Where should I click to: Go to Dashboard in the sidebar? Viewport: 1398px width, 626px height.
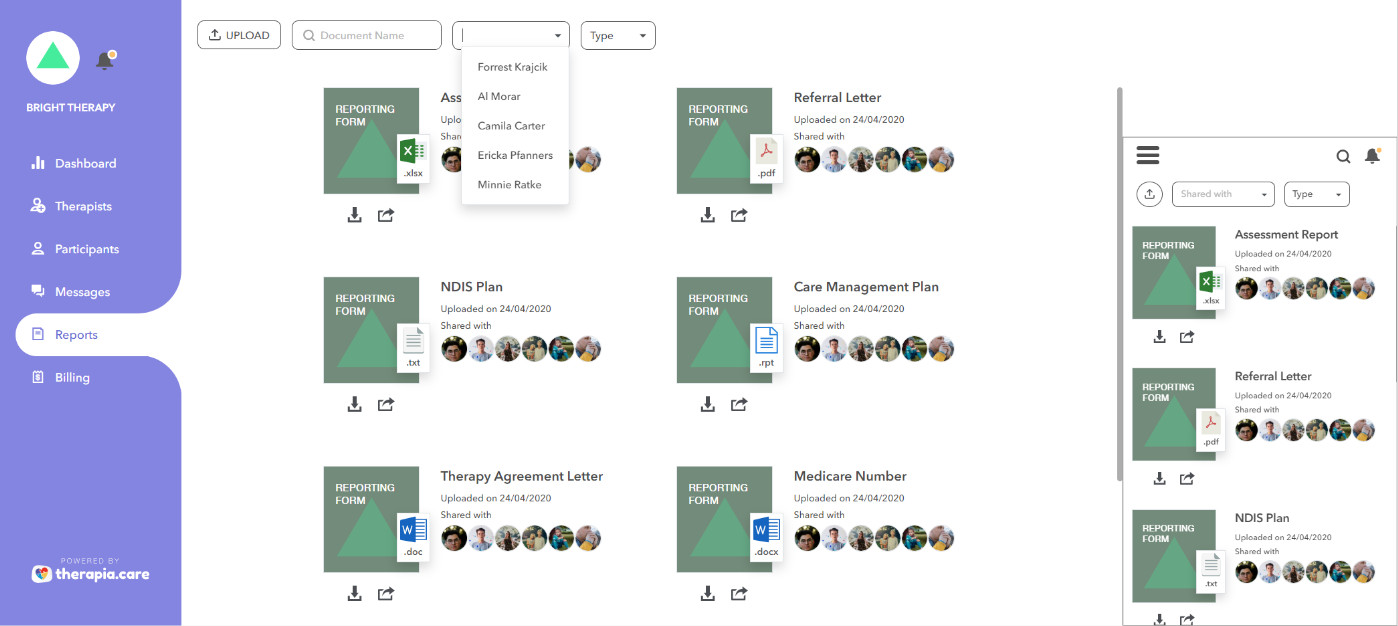point(85,163)
